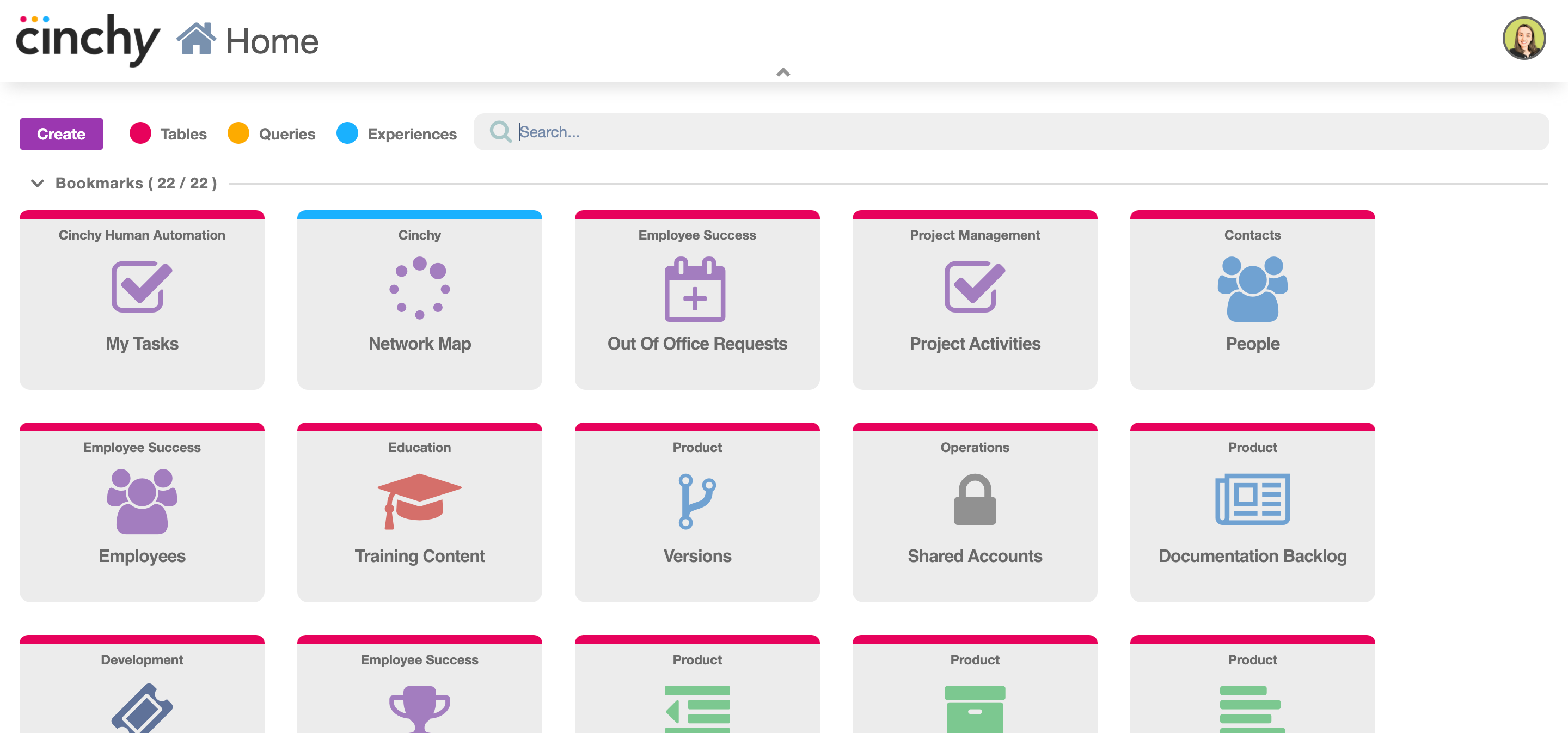The height and width of the screenshot is (733, 1568).
Task: Click the upward chevron at top center
Action: [784, 72]
